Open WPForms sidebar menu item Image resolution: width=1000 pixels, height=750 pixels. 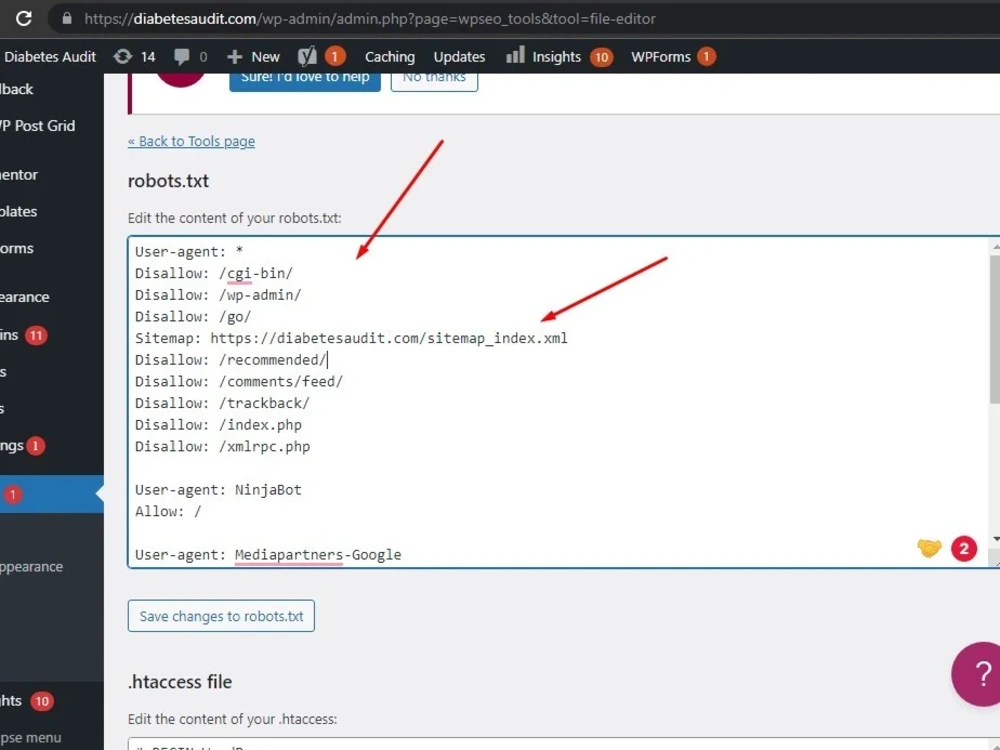click(x=17, y=248)
